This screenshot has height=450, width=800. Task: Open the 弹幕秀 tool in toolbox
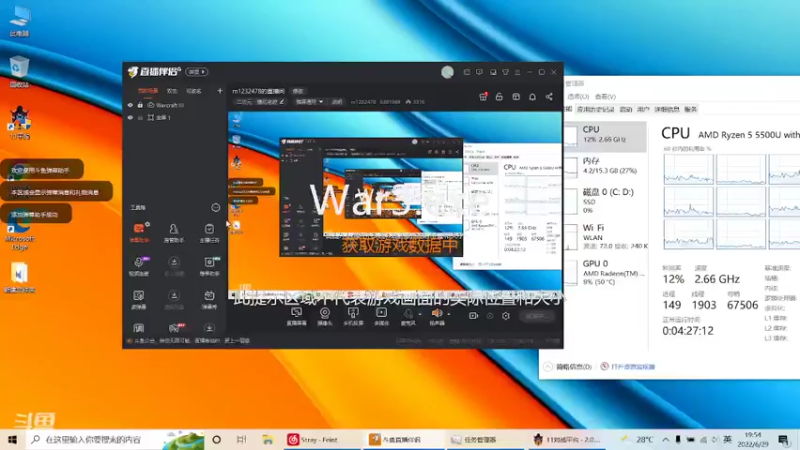pyautogui.click(x=209, y=299)
